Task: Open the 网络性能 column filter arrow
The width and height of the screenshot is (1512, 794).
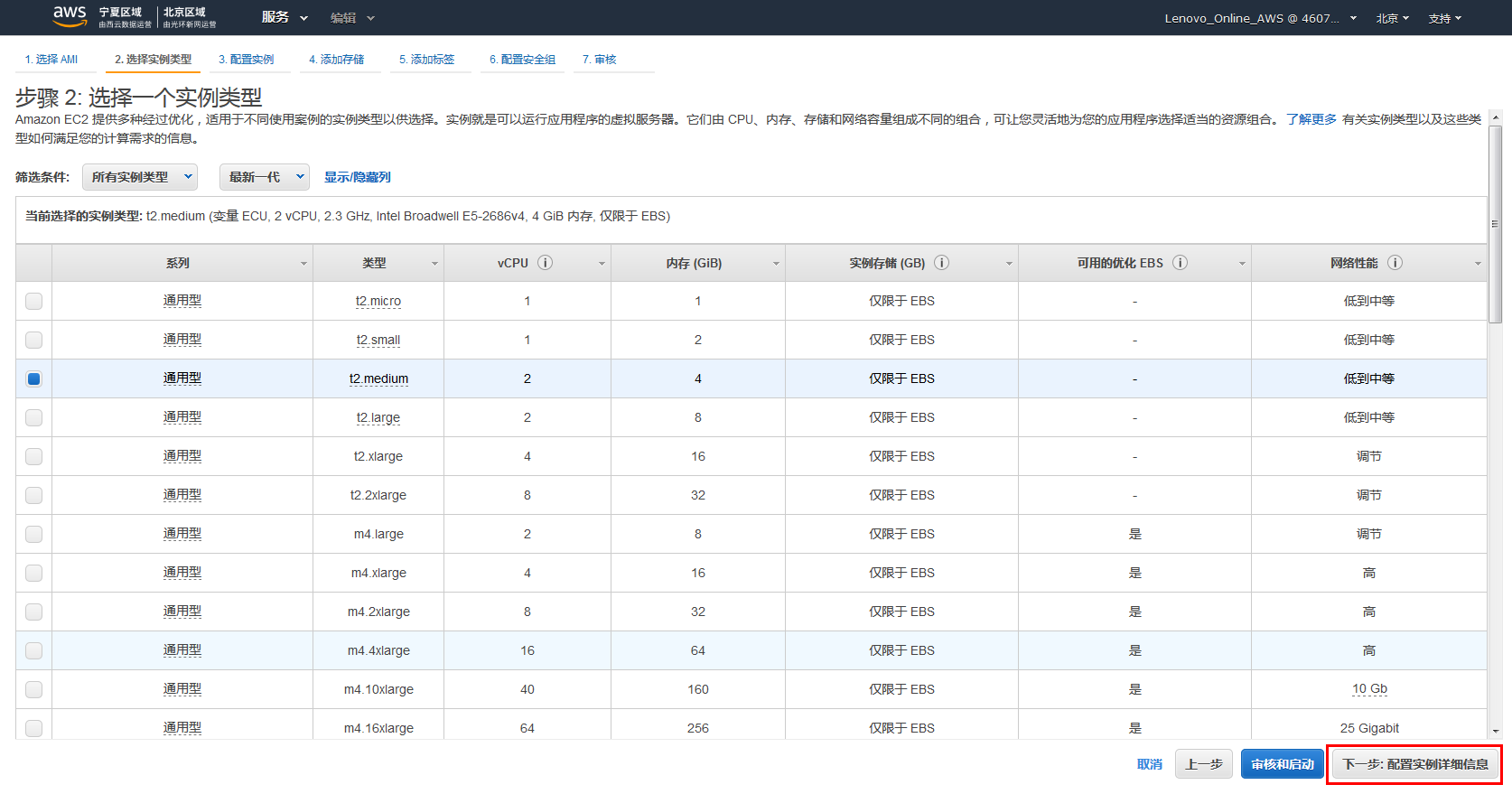Action: (1478, 264)
